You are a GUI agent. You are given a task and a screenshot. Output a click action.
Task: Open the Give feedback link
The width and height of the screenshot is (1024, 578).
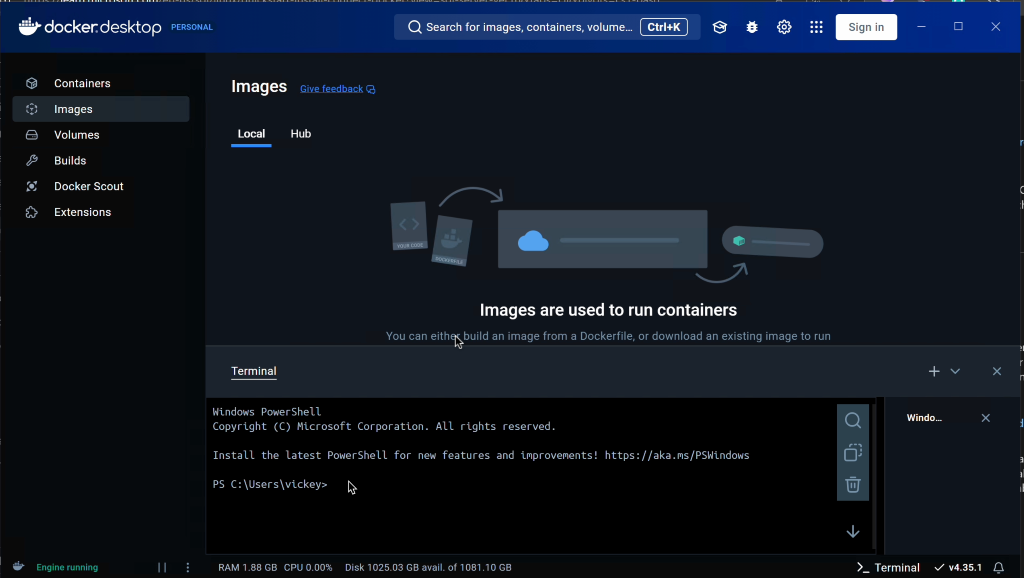[338, 89]
